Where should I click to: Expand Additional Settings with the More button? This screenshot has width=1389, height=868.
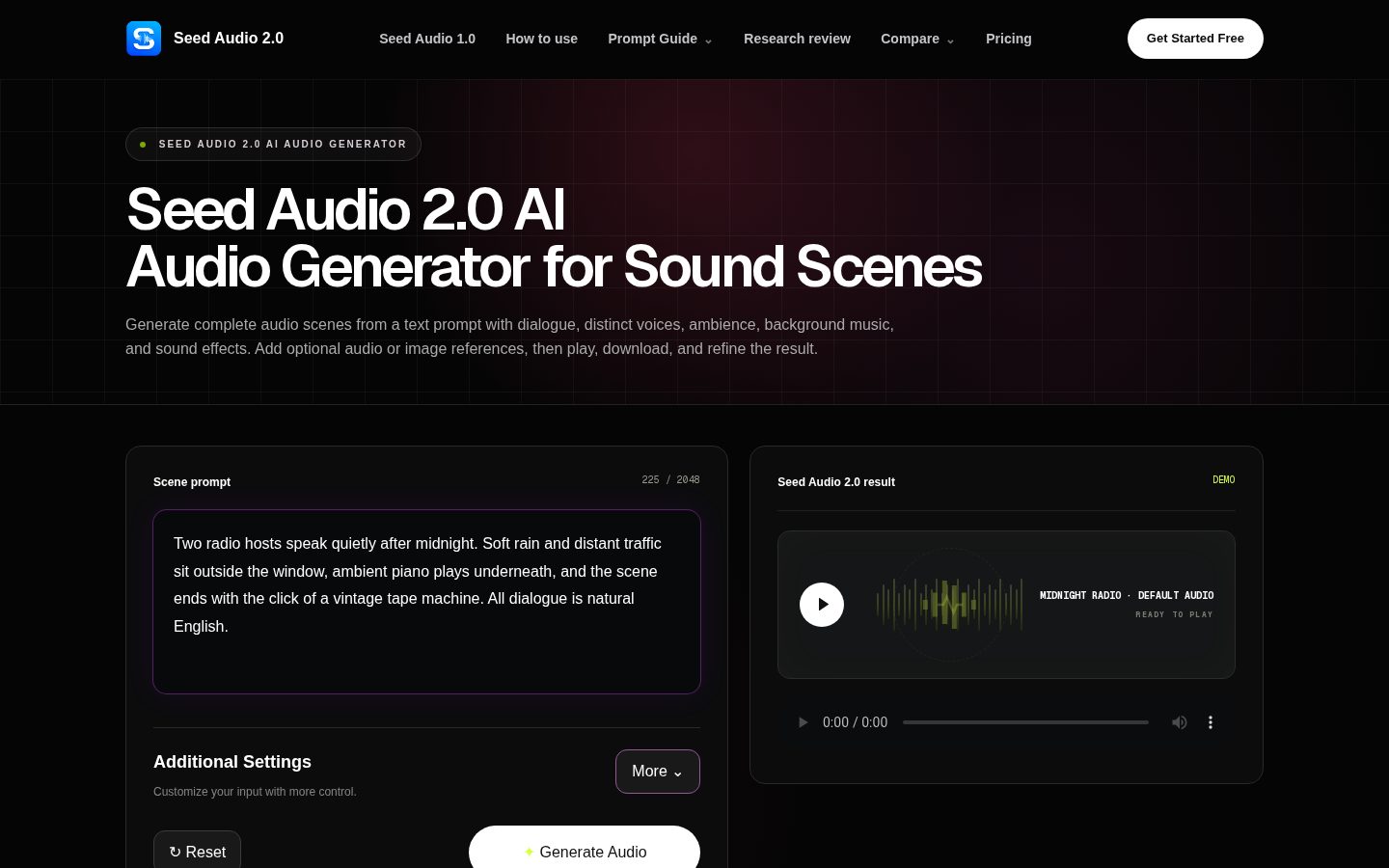[658, 772]
